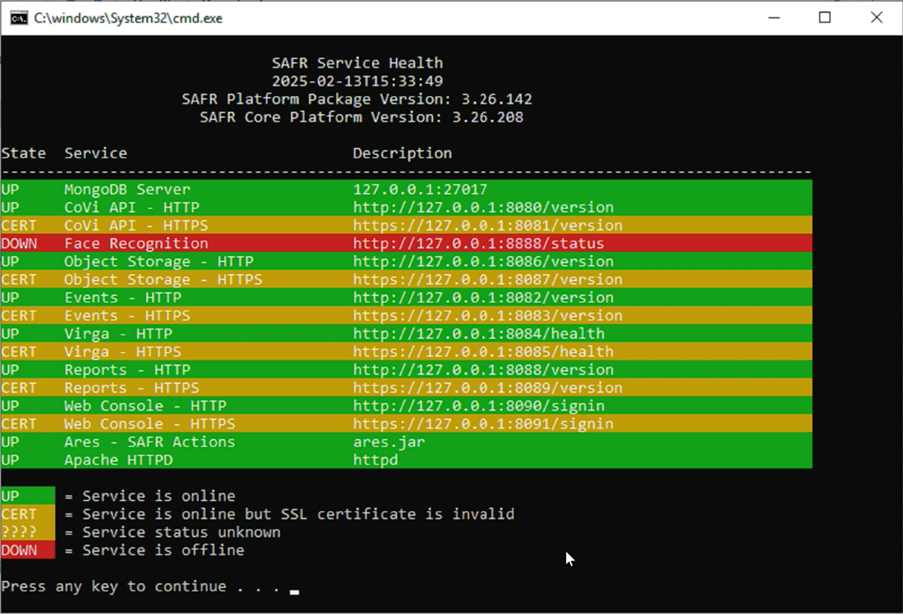
Task: Click the MongoDB Server row name
Action: (127, 189)
